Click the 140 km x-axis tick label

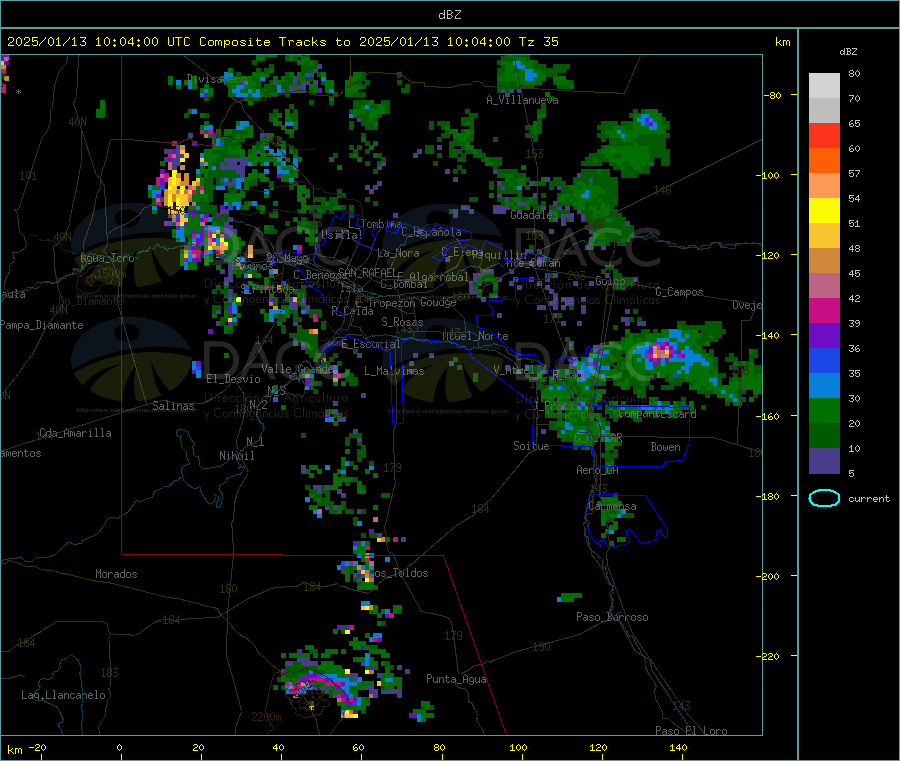(678, 747)
